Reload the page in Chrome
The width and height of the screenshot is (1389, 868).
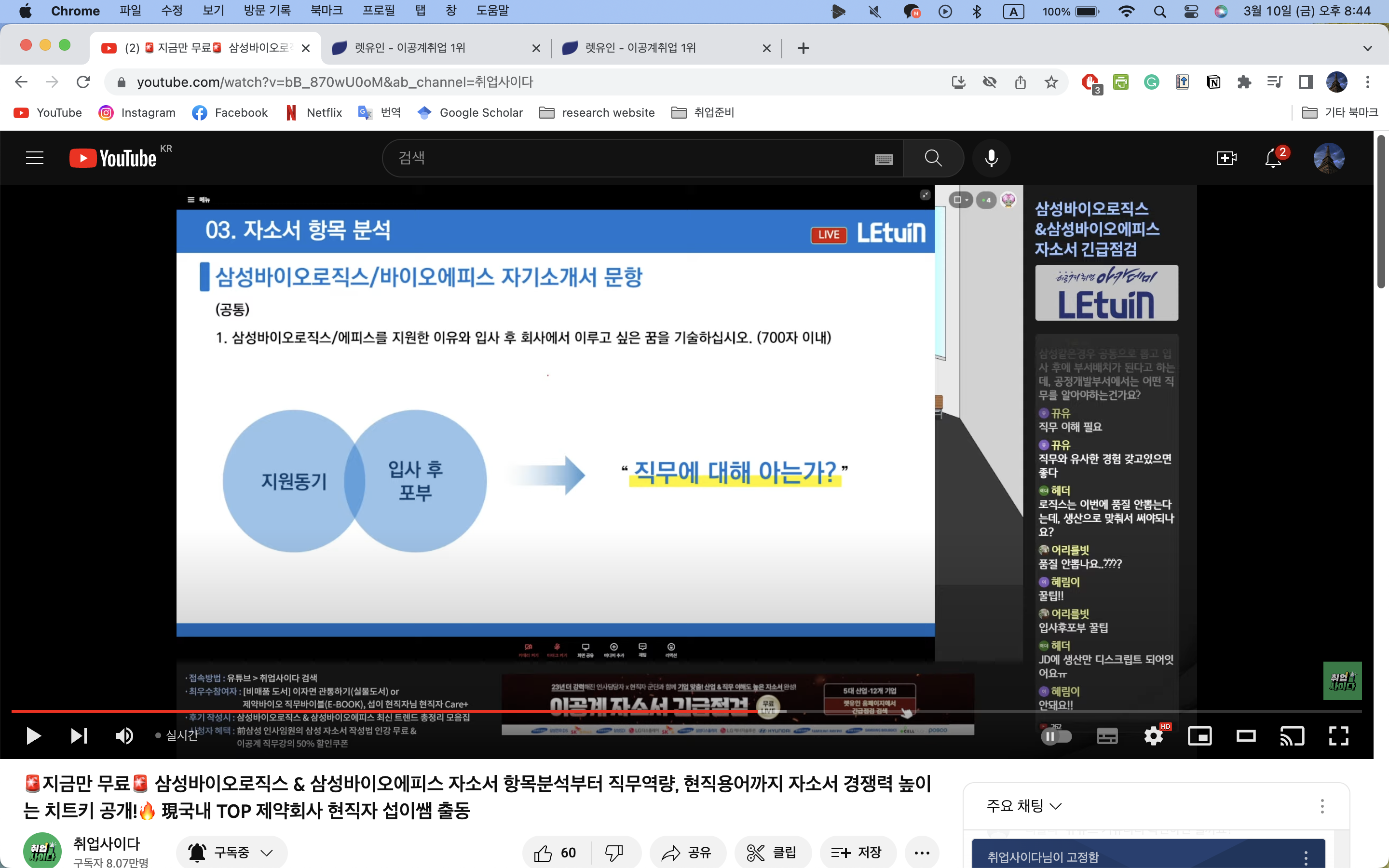83,82
